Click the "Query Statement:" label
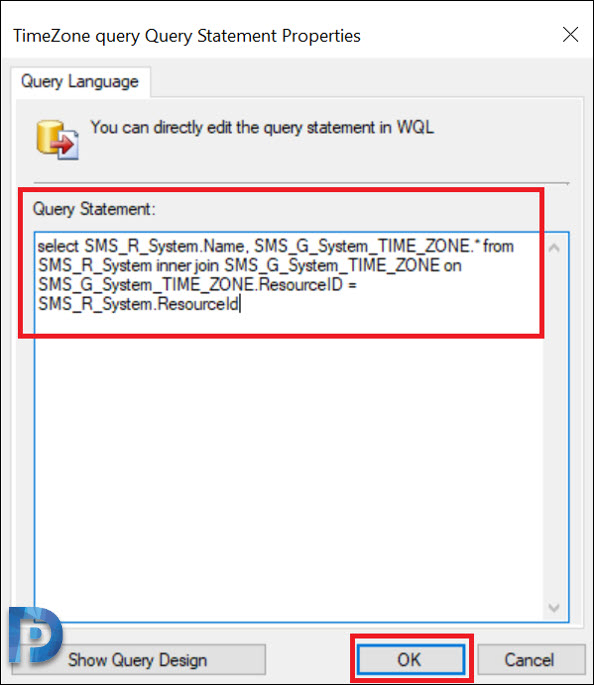 pyautogui.click(x=94, y=209)
